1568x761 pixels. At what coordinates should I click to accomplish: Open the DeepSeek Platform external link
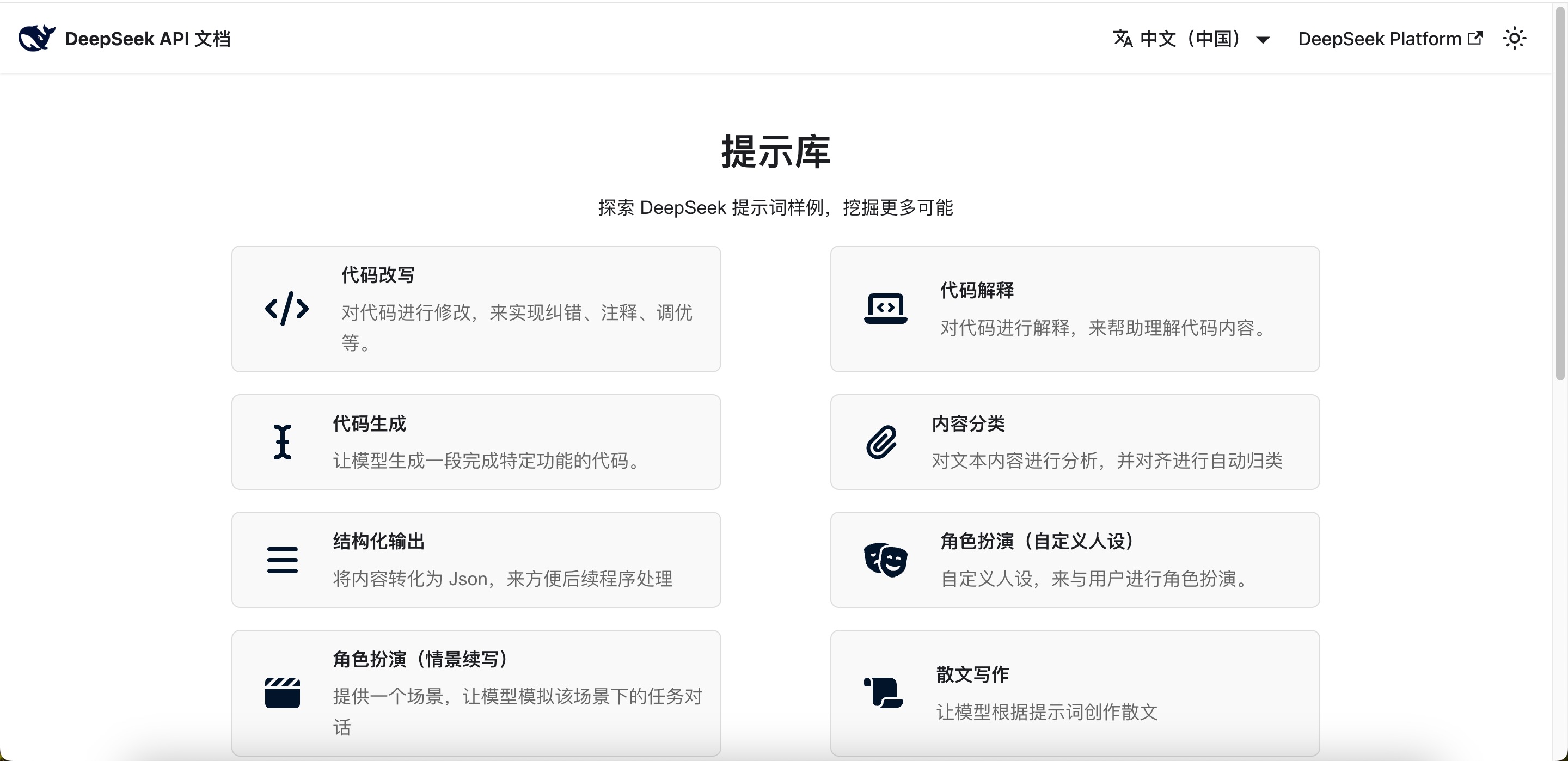tap(1389, 39)
